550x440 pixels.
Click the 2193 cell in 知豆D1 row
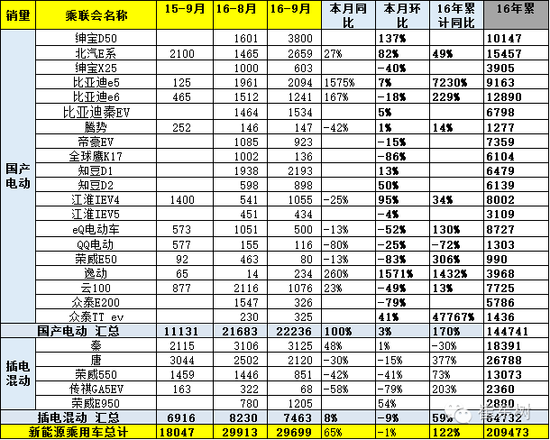294,171
